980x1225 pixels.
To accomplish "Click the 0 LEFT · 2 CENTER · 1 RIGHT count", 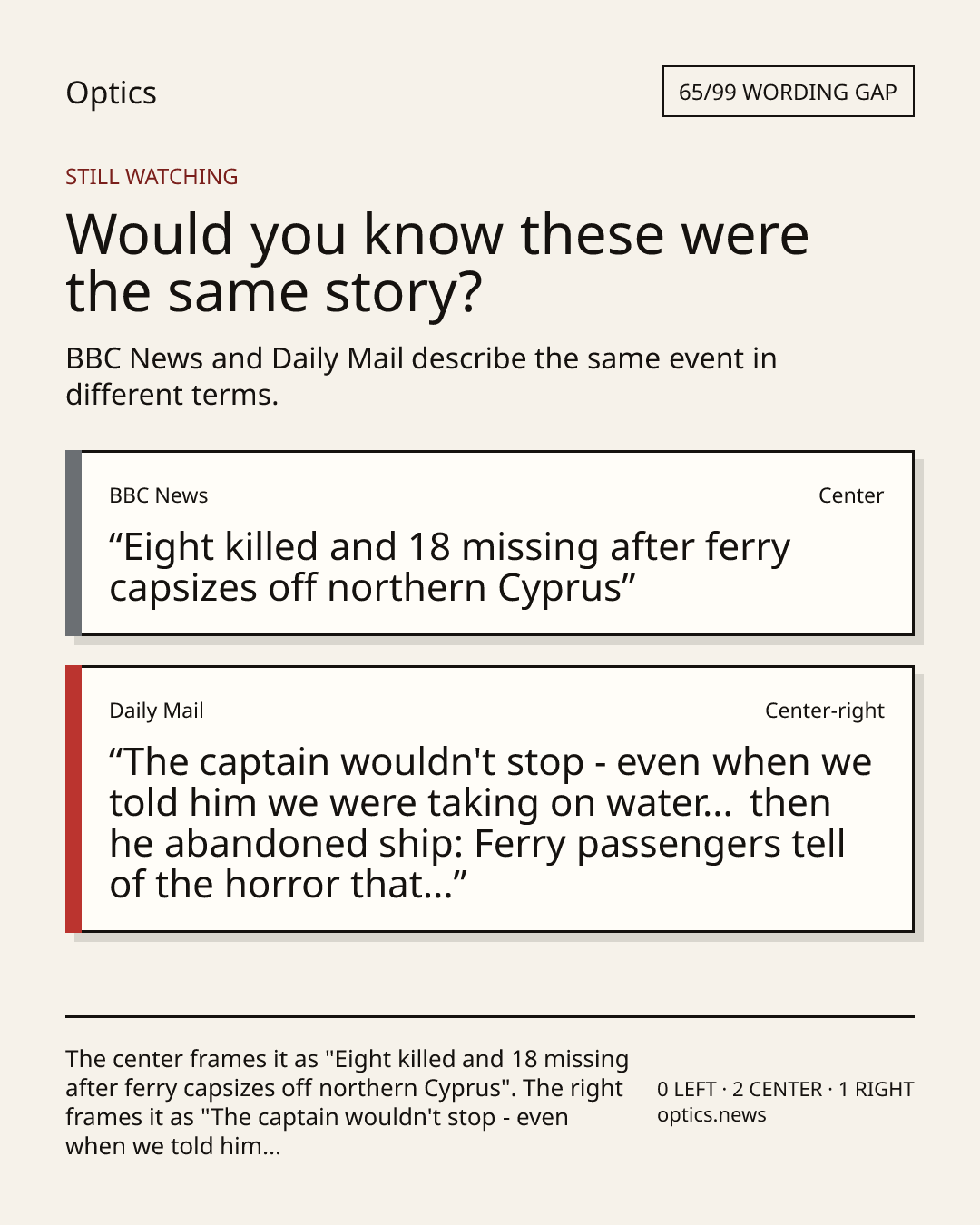I will (x=786, y=1089).
